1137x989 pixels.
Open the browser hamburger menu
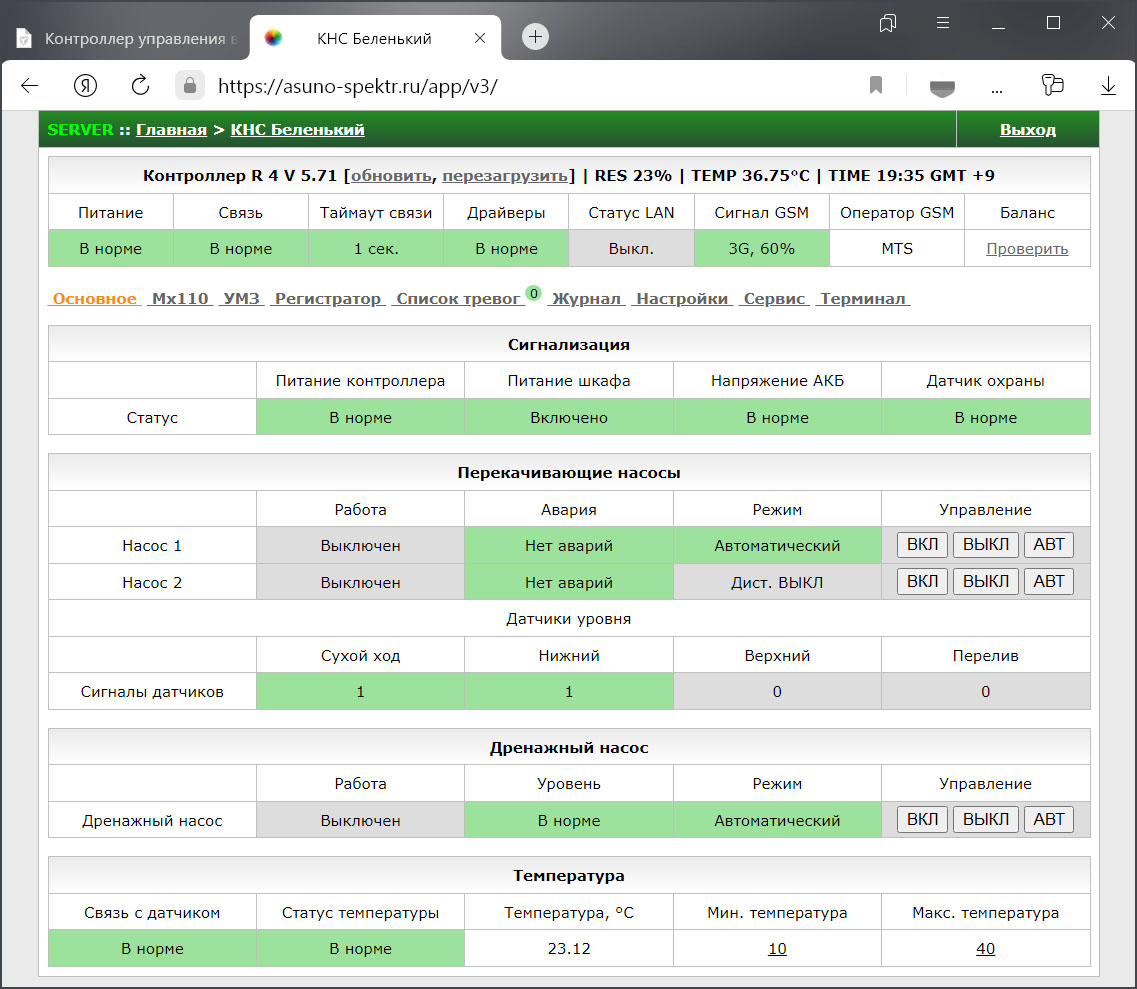point(943,22)
